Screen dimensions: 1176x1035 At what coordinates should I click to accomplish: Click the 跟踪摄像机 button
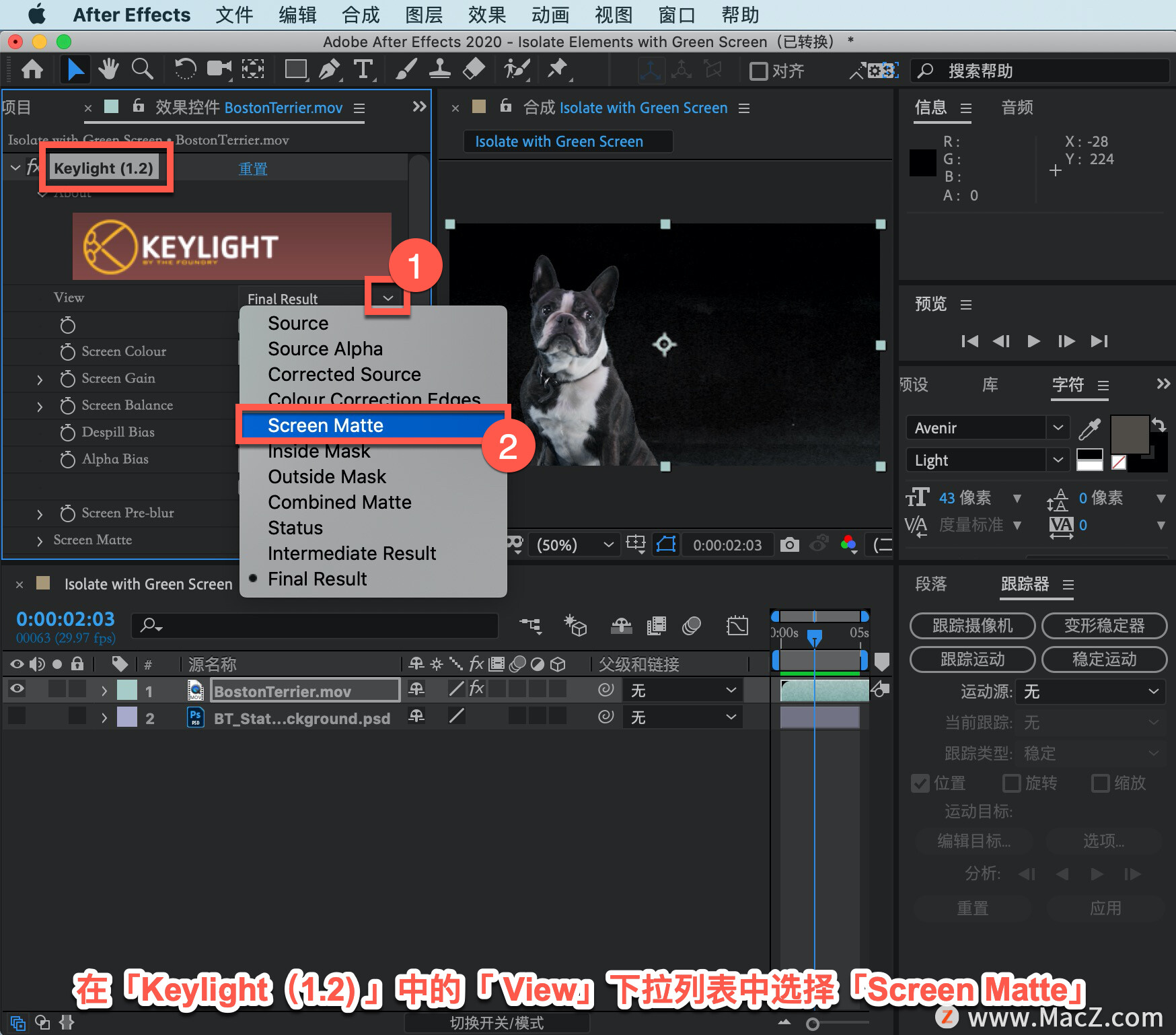[x=972, y=626]
